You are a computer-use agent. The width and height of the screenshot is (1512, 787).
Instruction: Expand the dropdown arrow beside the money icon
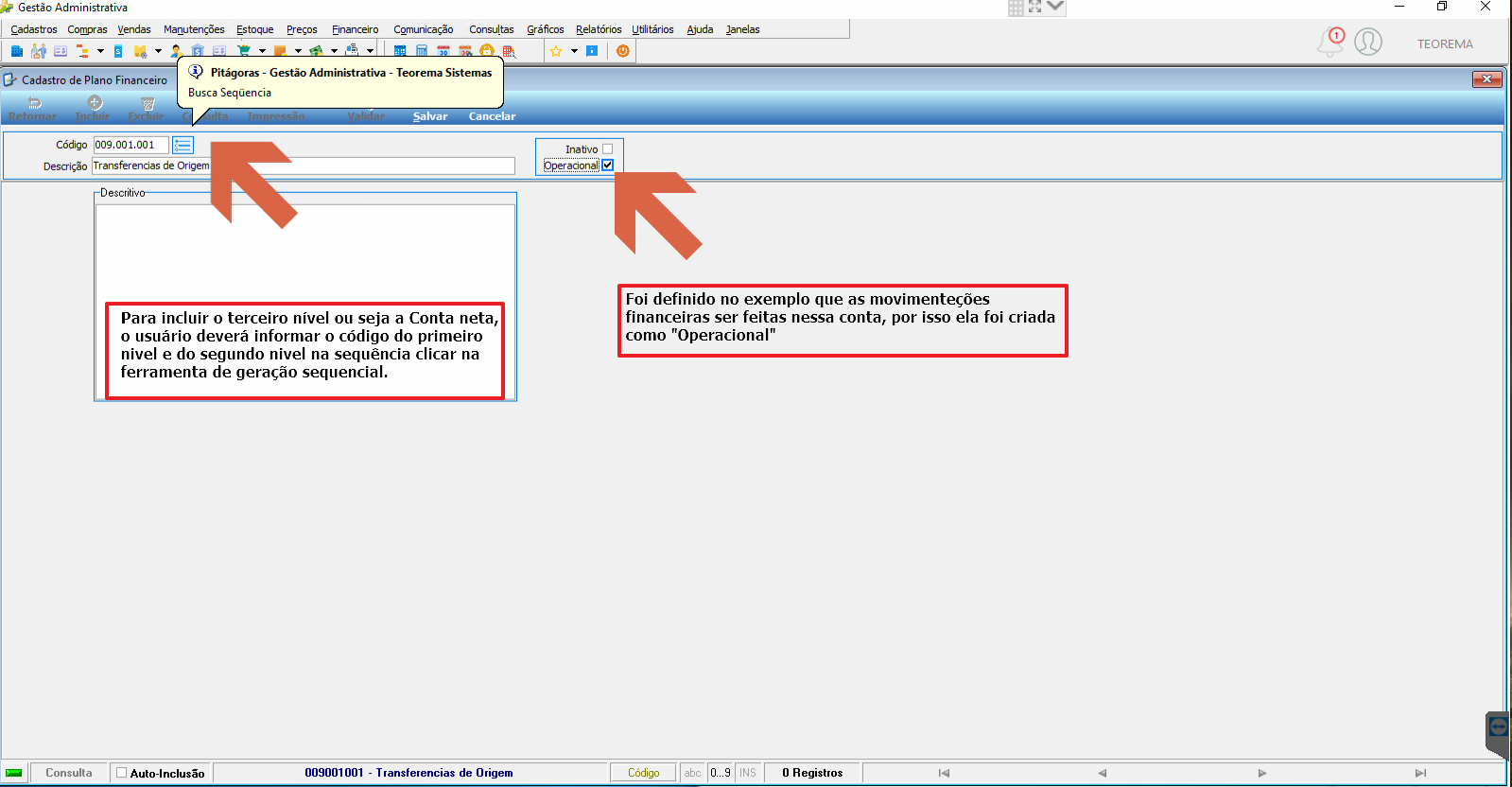click(x=334, y=51)
